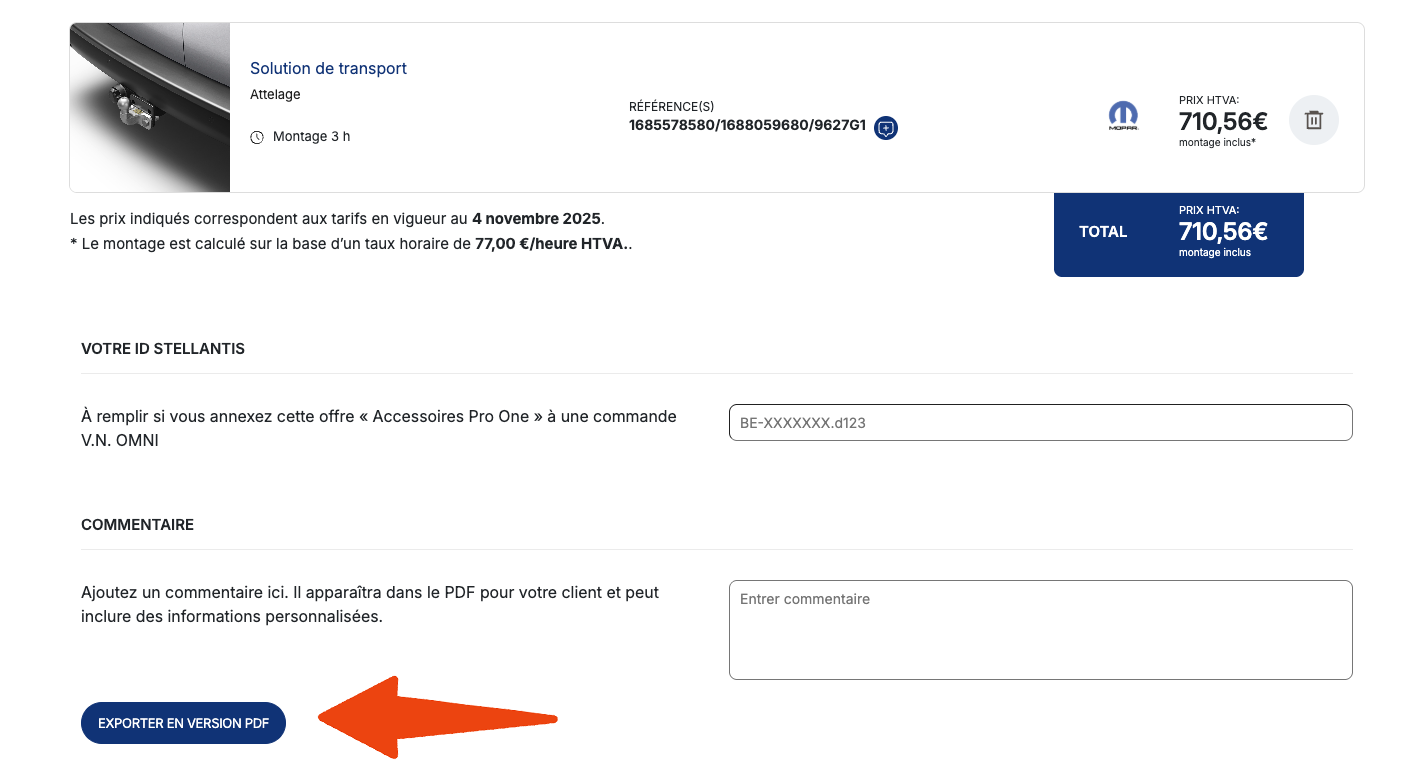Click the VOTRE ID STELLANTIS heading
The width and height of the screenshot is (1415, 783).
[x=163, y=349]
